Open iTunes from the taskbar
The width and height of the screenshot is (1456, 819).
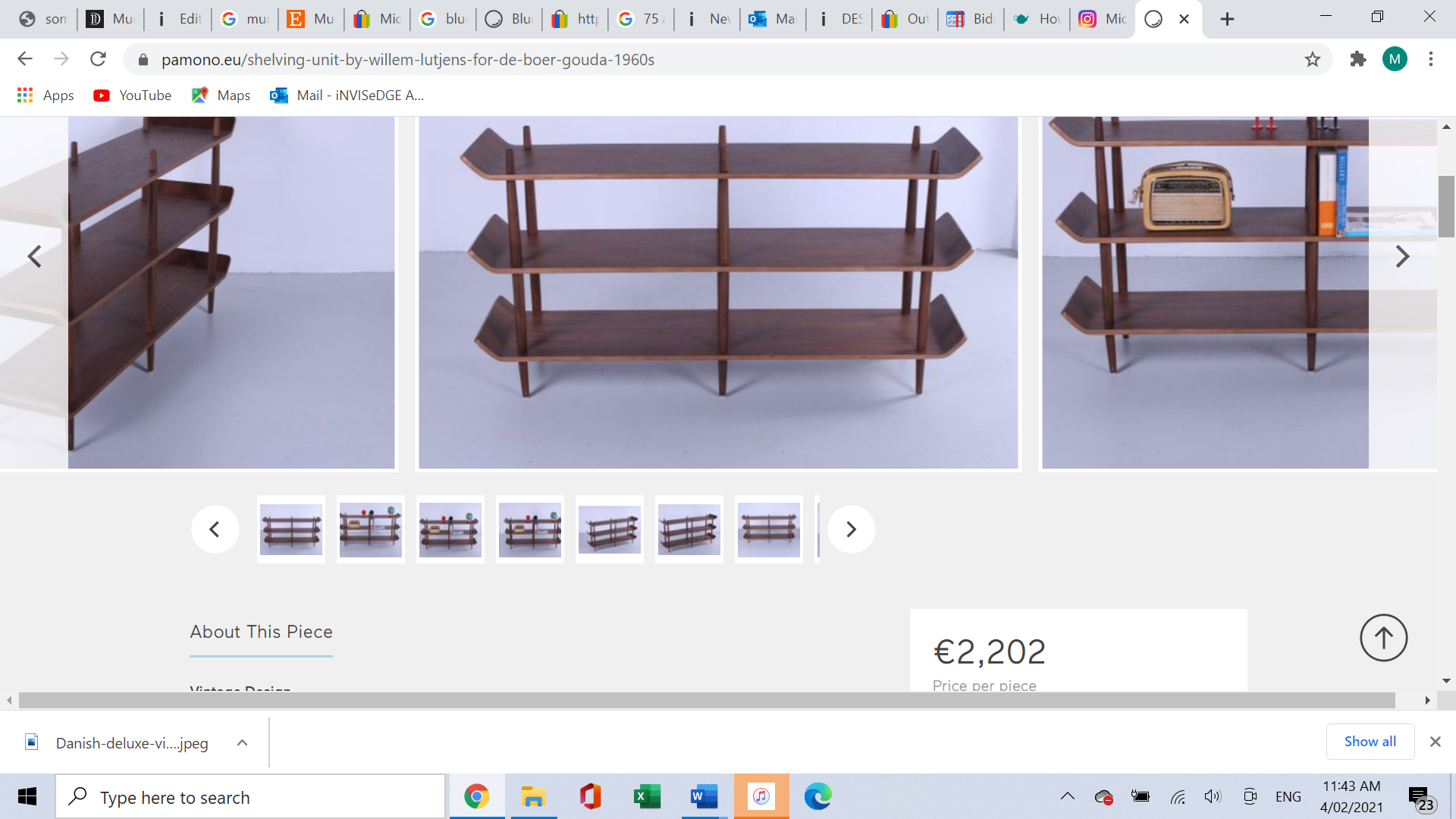[x=761, y=796]
